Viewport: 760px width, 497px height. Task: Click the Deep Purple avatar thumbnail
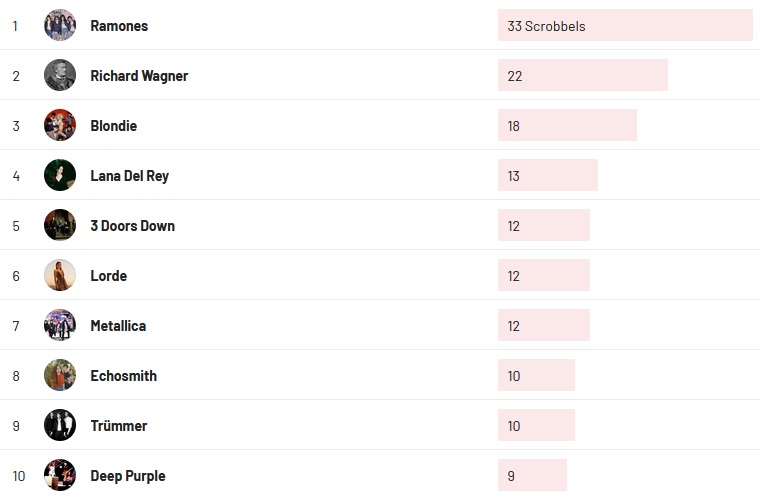point(60,475)
